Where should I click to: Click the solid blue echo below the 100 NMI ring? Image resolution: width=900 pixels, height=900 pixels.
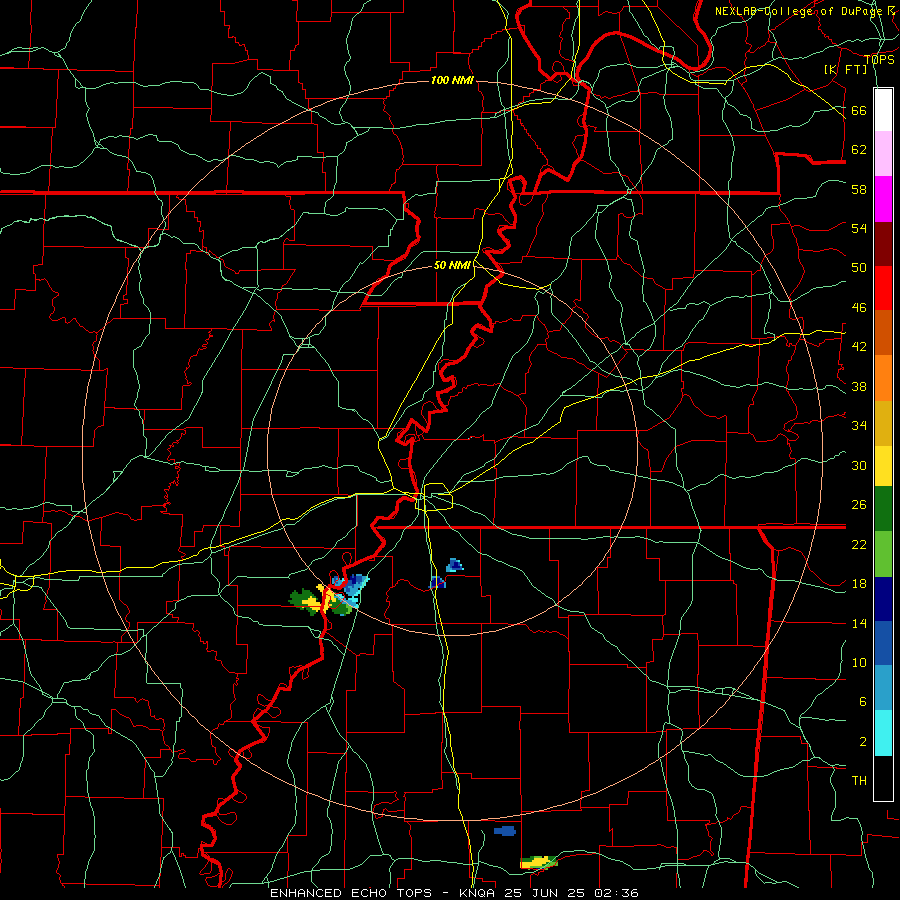tap(505, 831)
